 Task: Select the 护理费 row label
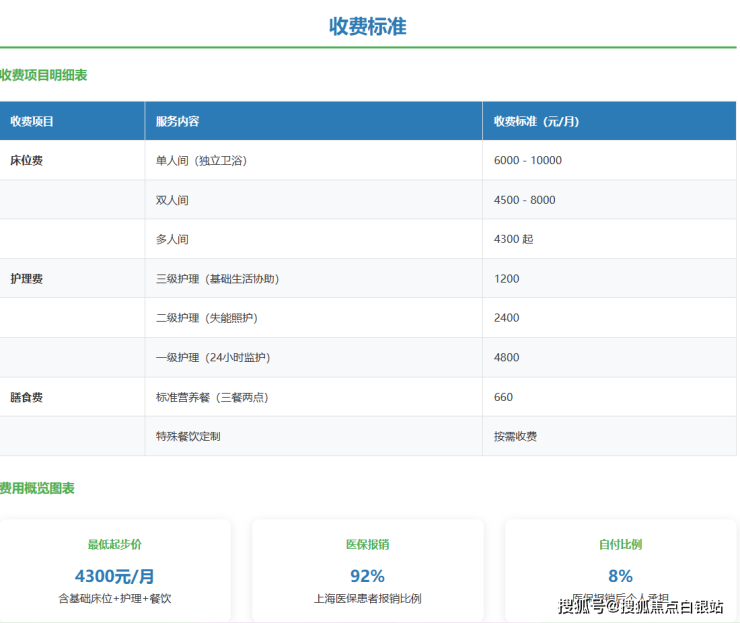(26, 279)
